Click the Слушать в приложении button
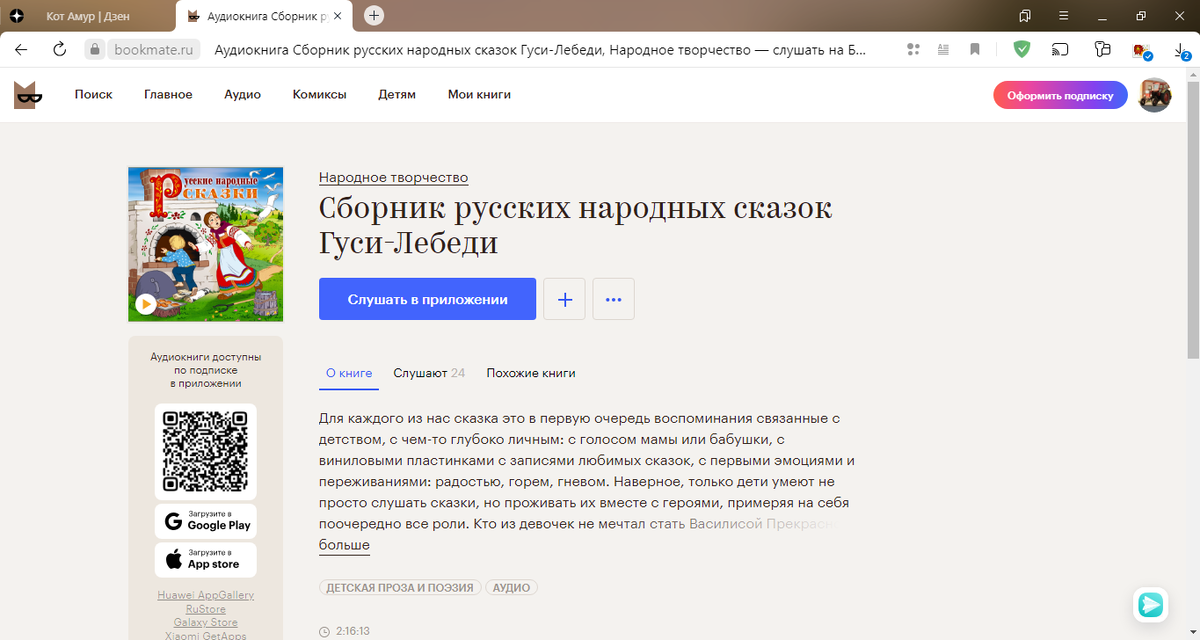Image resolution: width=1200 pixels, height=640 pixels. [428, 299]
